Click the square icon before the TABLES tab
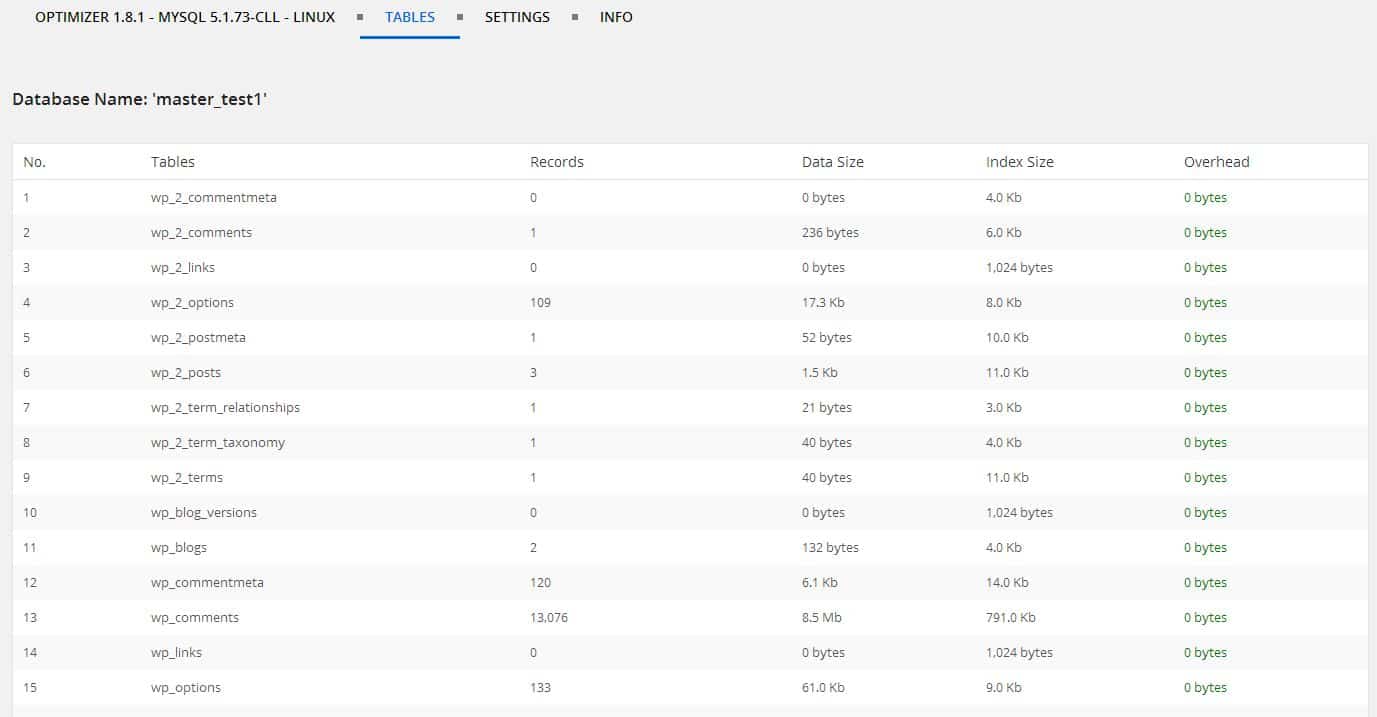The width and height of the screenshot is (1377, 717). point(358,16)
